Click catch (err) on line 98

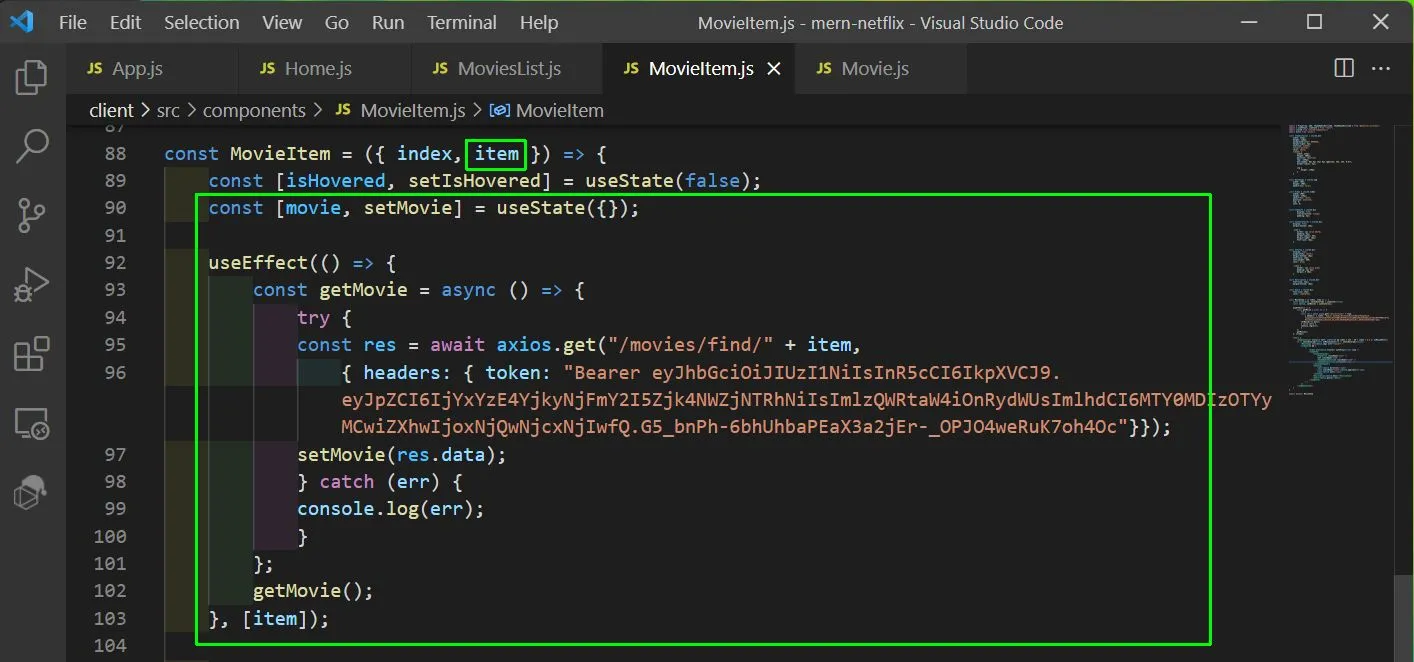(380, 482)
